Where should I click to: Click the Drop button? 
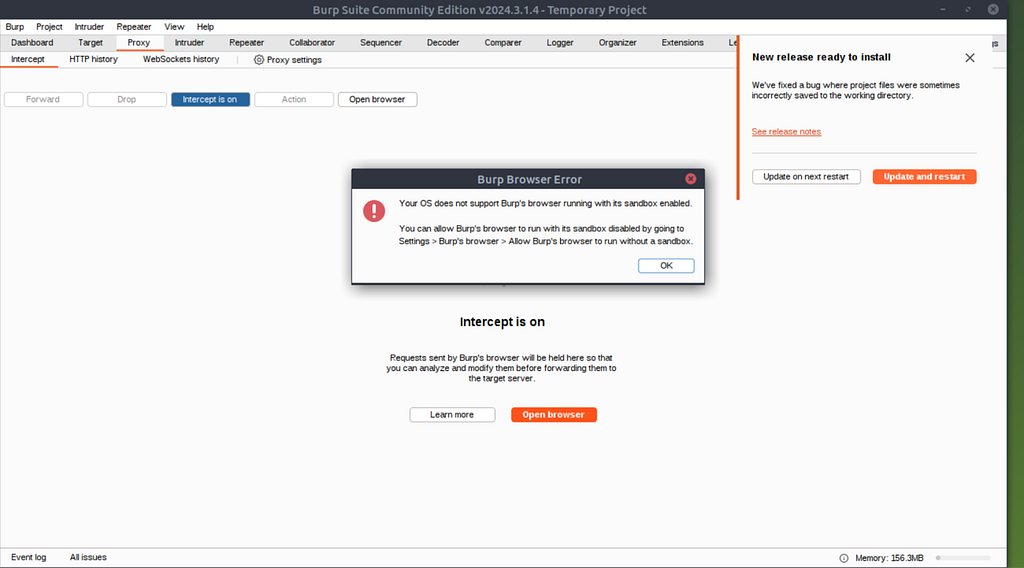click(127, 99)
